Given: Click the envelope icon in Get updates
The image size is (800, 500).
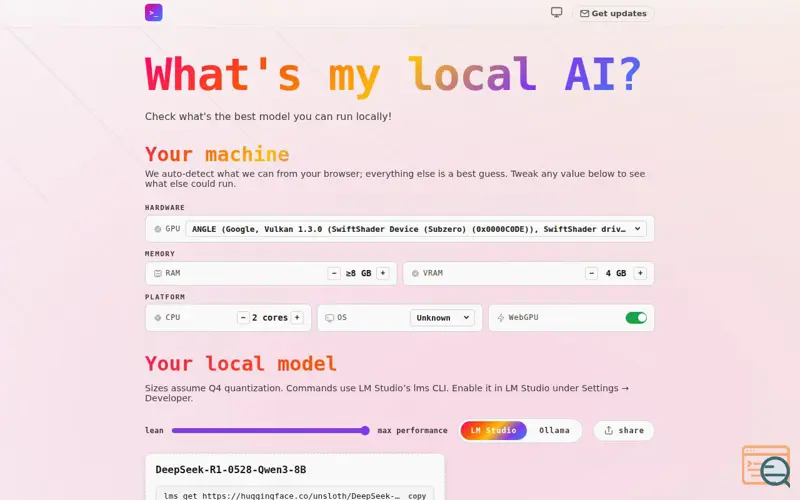Looking at the screenshot, I should tap(585, 13).
